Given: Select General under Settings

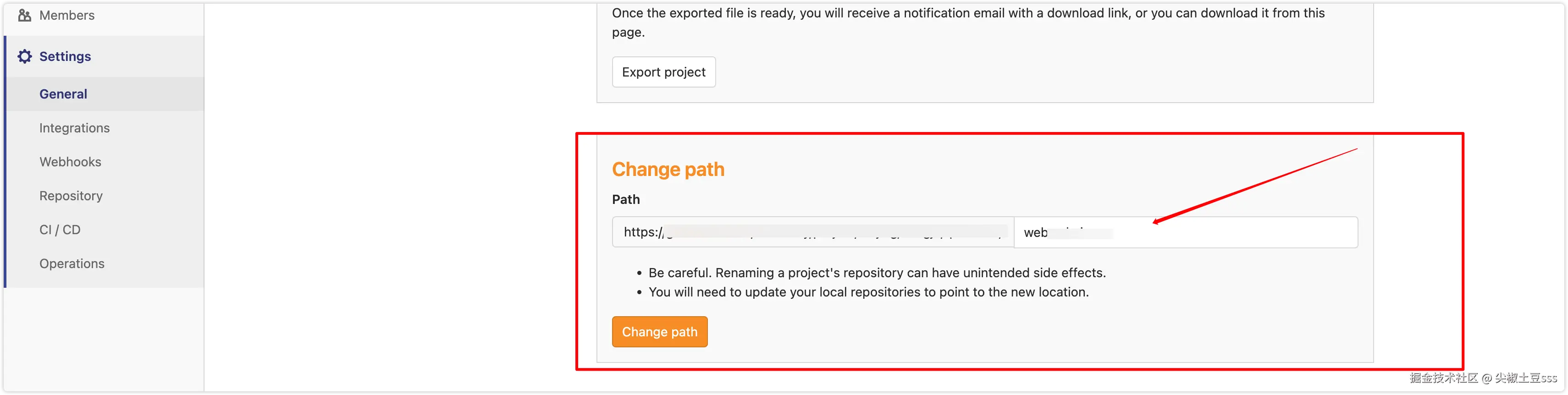Looking at the screenshot, I should [x=63, y=94].
